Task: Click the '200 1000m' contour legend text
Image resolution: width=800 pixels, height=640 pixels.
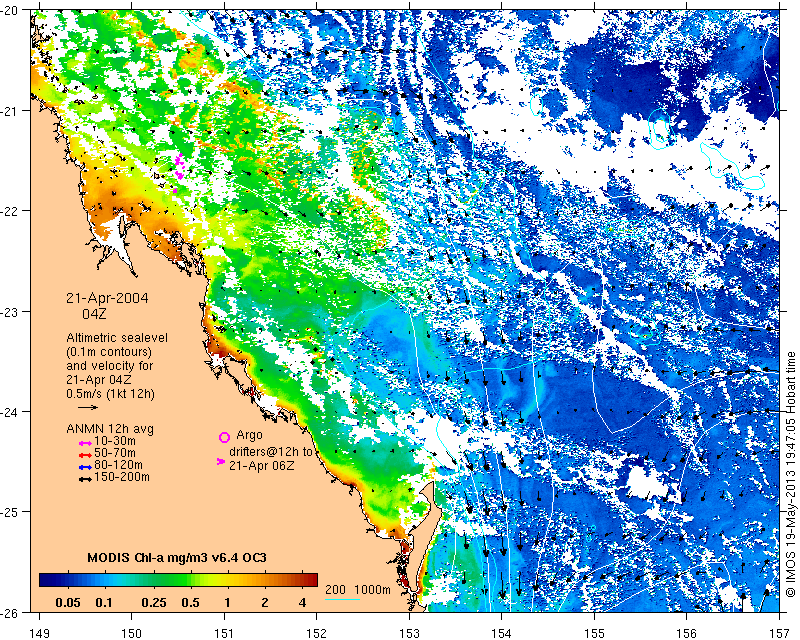Action: click(358, 589)
